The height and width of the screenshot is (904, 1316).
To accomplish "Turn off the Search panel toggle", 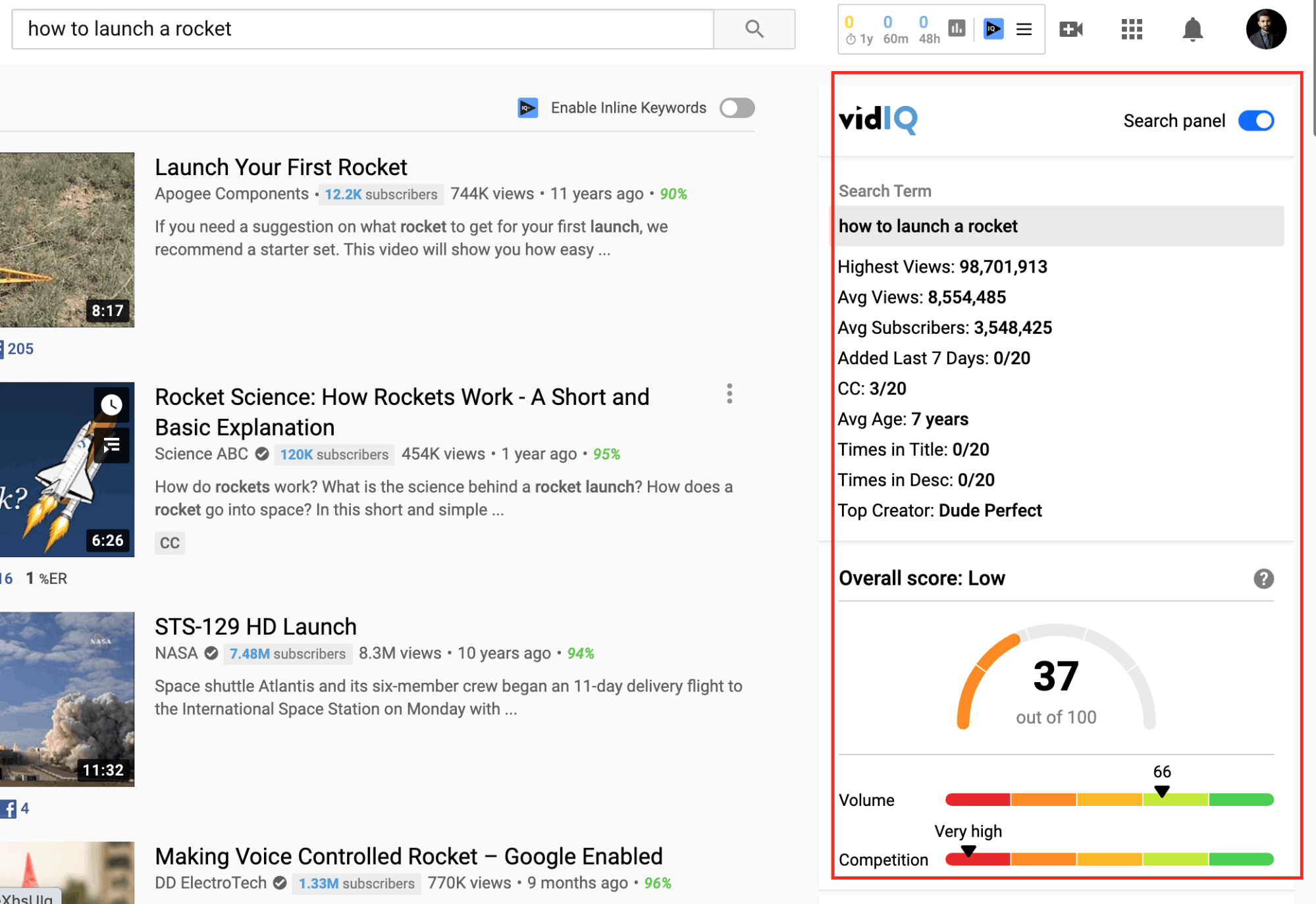I will click(x=1256, y=121).
